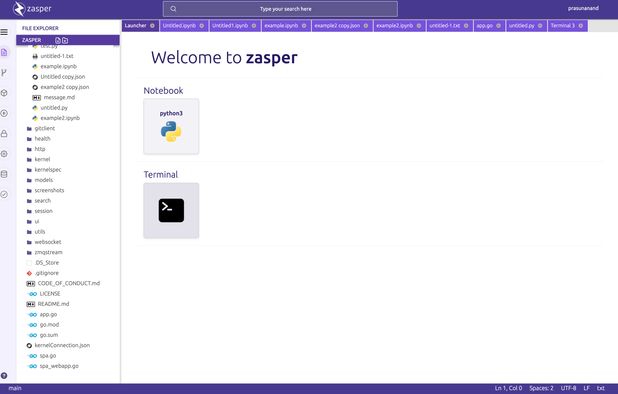The height and width of the screenshot is (394, 618).
Task: Launch a python3 notebook
Action: click(171, 126)
